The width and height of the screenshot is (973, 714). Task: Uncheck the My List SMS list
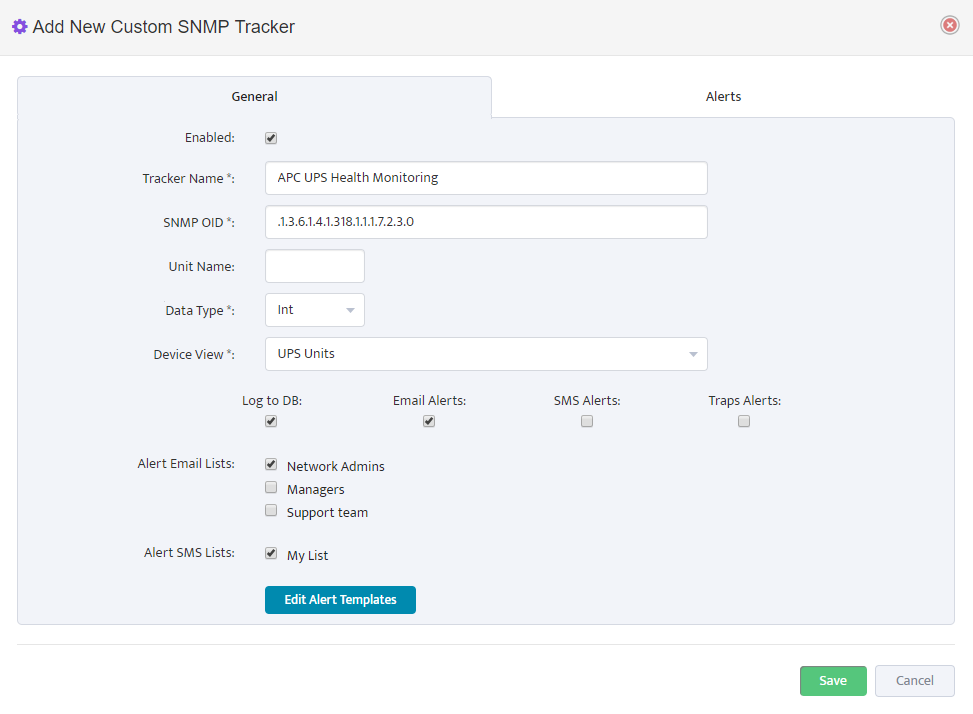coord(271,553)
